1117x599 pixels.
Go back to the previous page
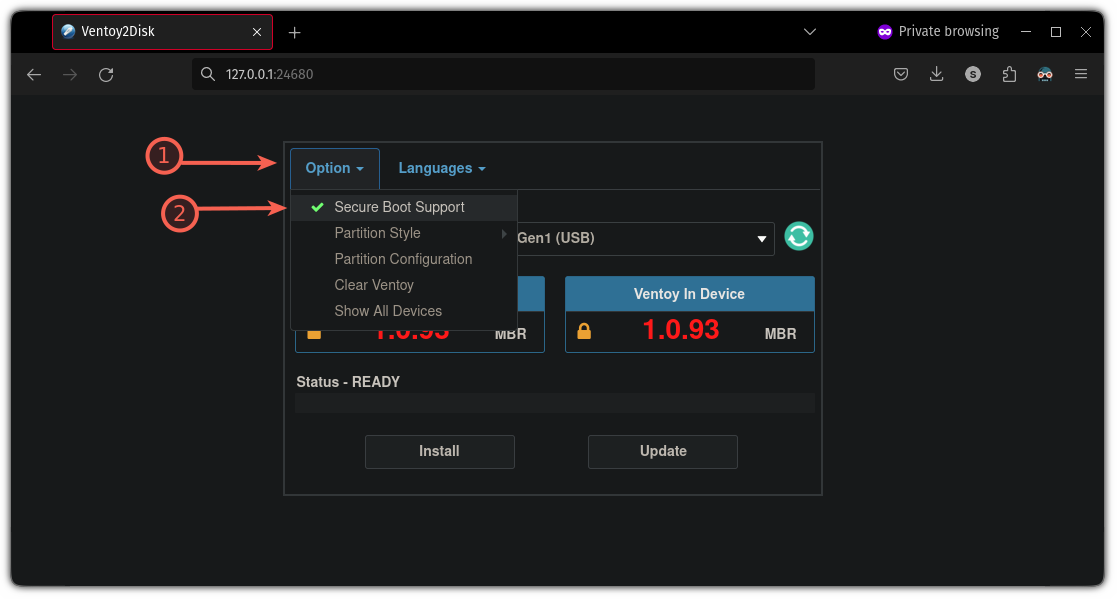33,75
